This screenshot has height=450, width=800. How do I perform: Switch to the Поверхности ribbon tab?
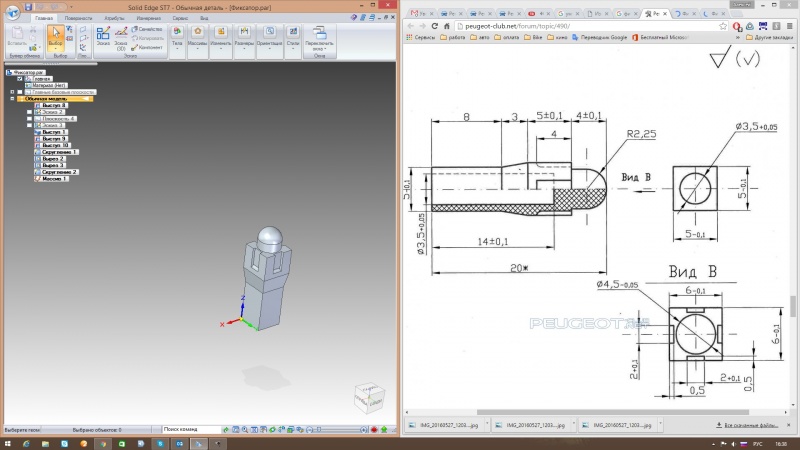78,18
